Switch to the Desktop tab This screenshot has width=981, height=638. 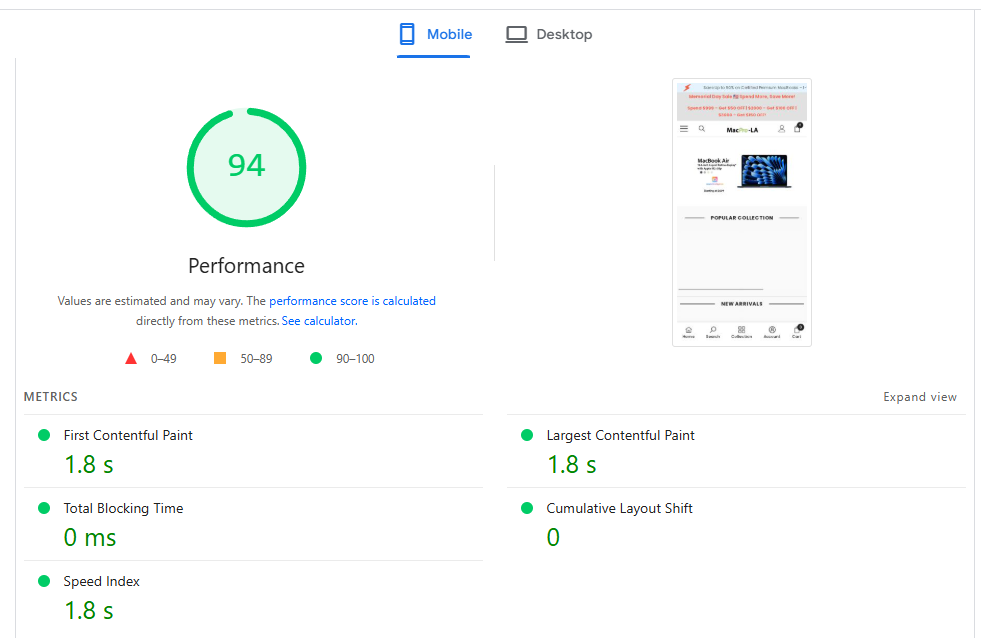point(549,35)
